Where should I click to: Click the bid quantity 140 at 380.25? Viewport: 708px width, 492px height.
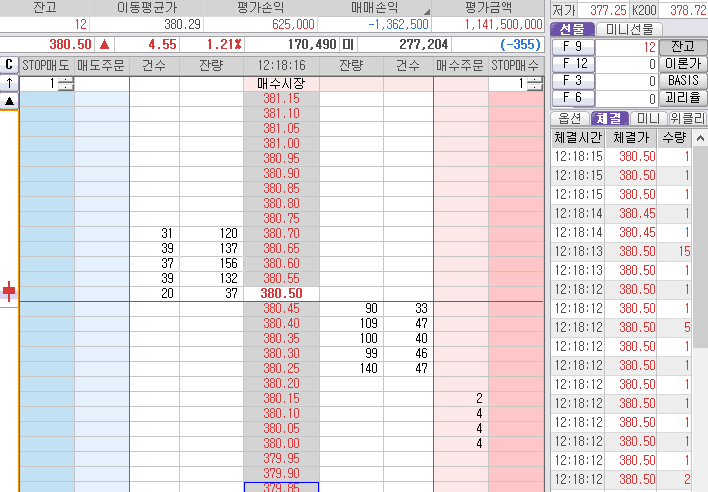[x=351, y=368]
